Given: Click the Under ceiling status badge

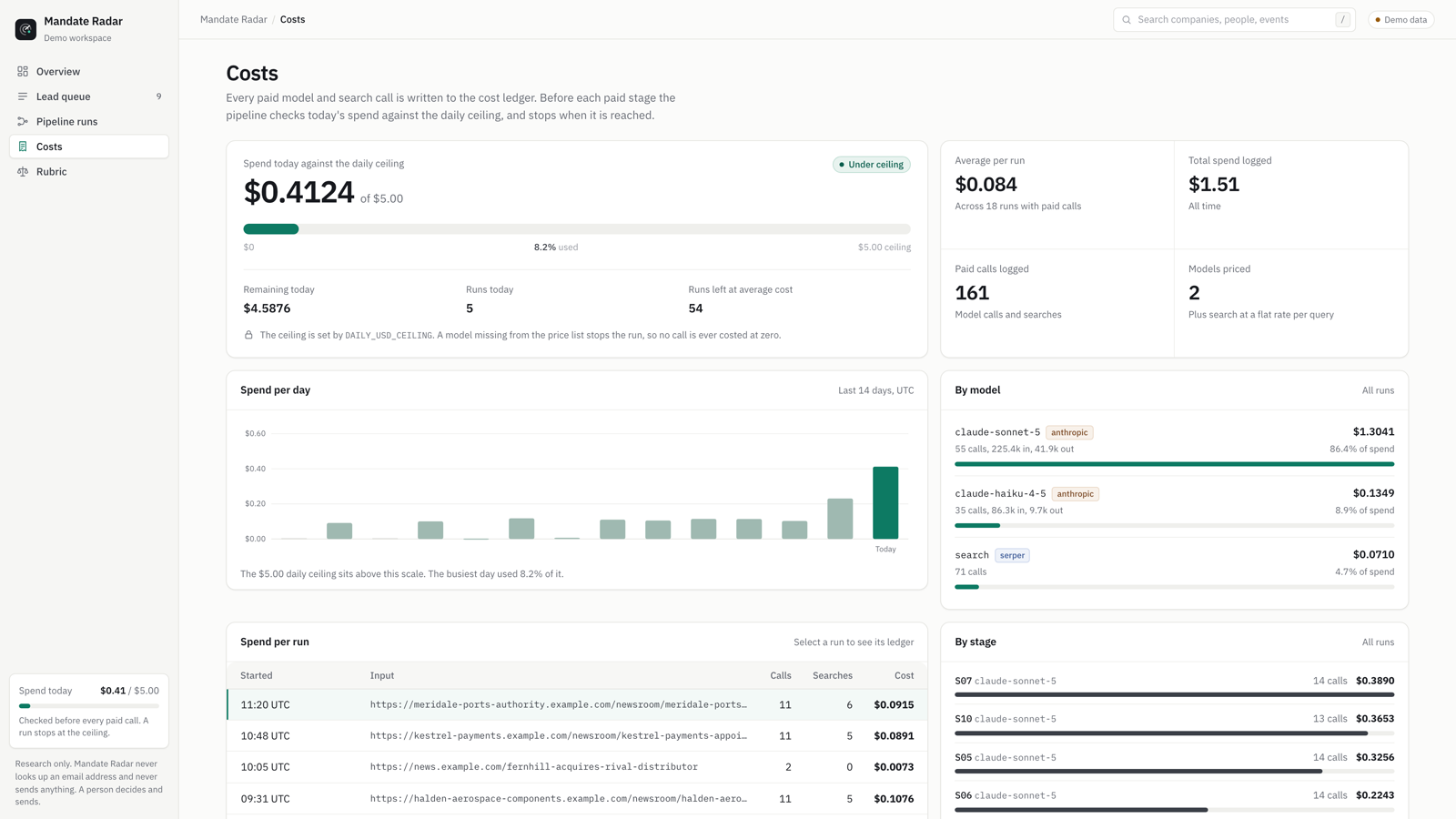Looking at the screenshot, I should (x=872, y=165).
